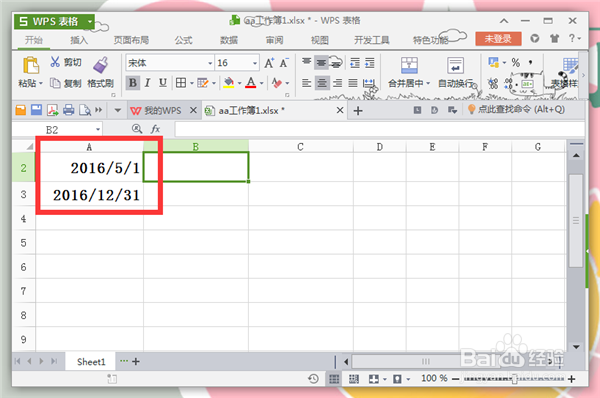This screenshot has height=398, width=600.
Task: Click the clear formatting eraser icon
Action: click(x=276, y=83)
